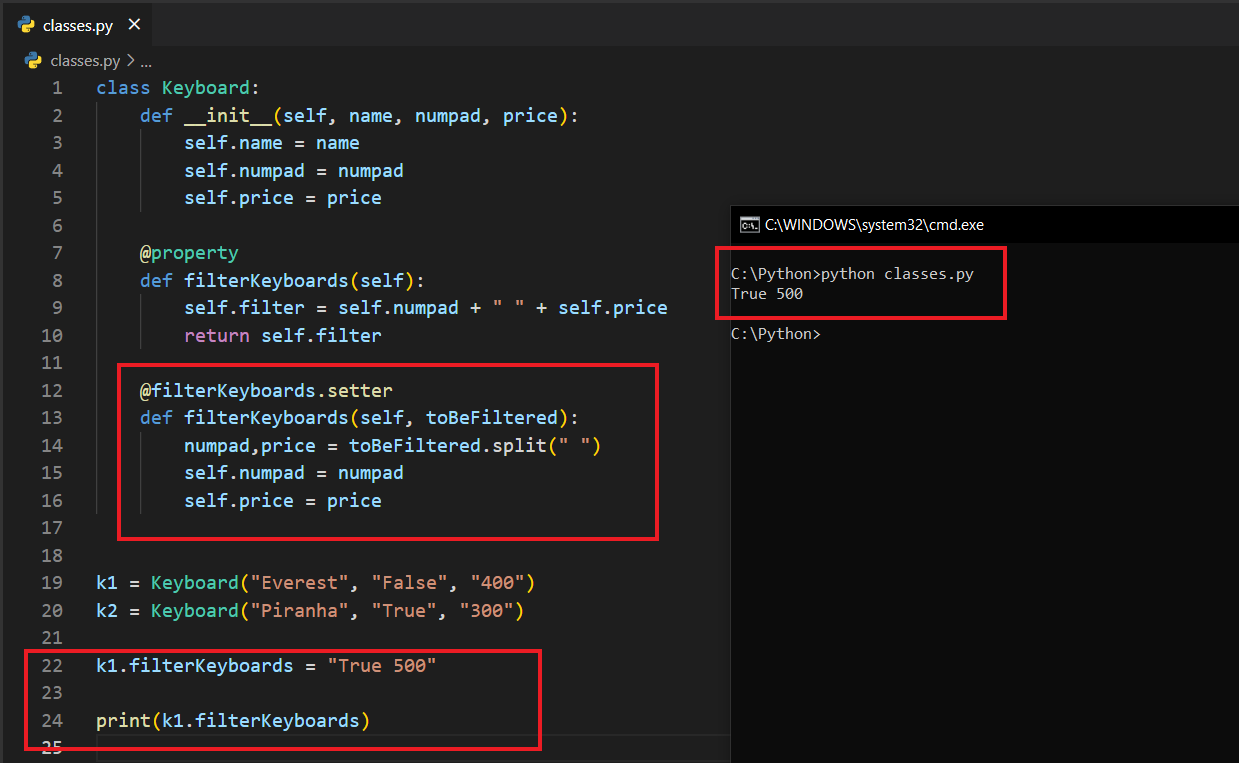Place cursor on the __init__ method name
The image size is (1239, 763).
coord(228,116)
